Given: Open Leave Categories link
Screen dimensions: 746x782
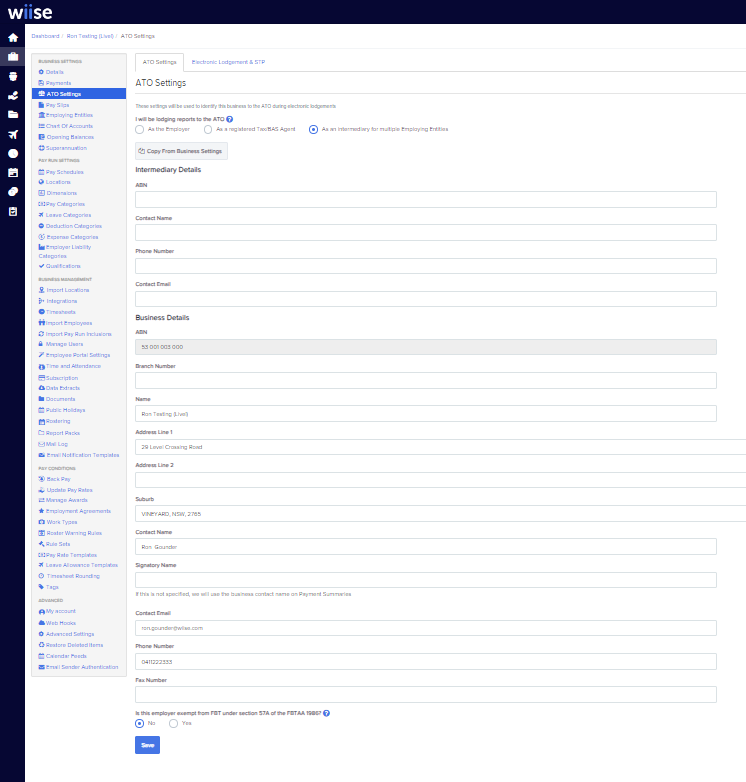Looking at the screenshot, I should (68, 215).
